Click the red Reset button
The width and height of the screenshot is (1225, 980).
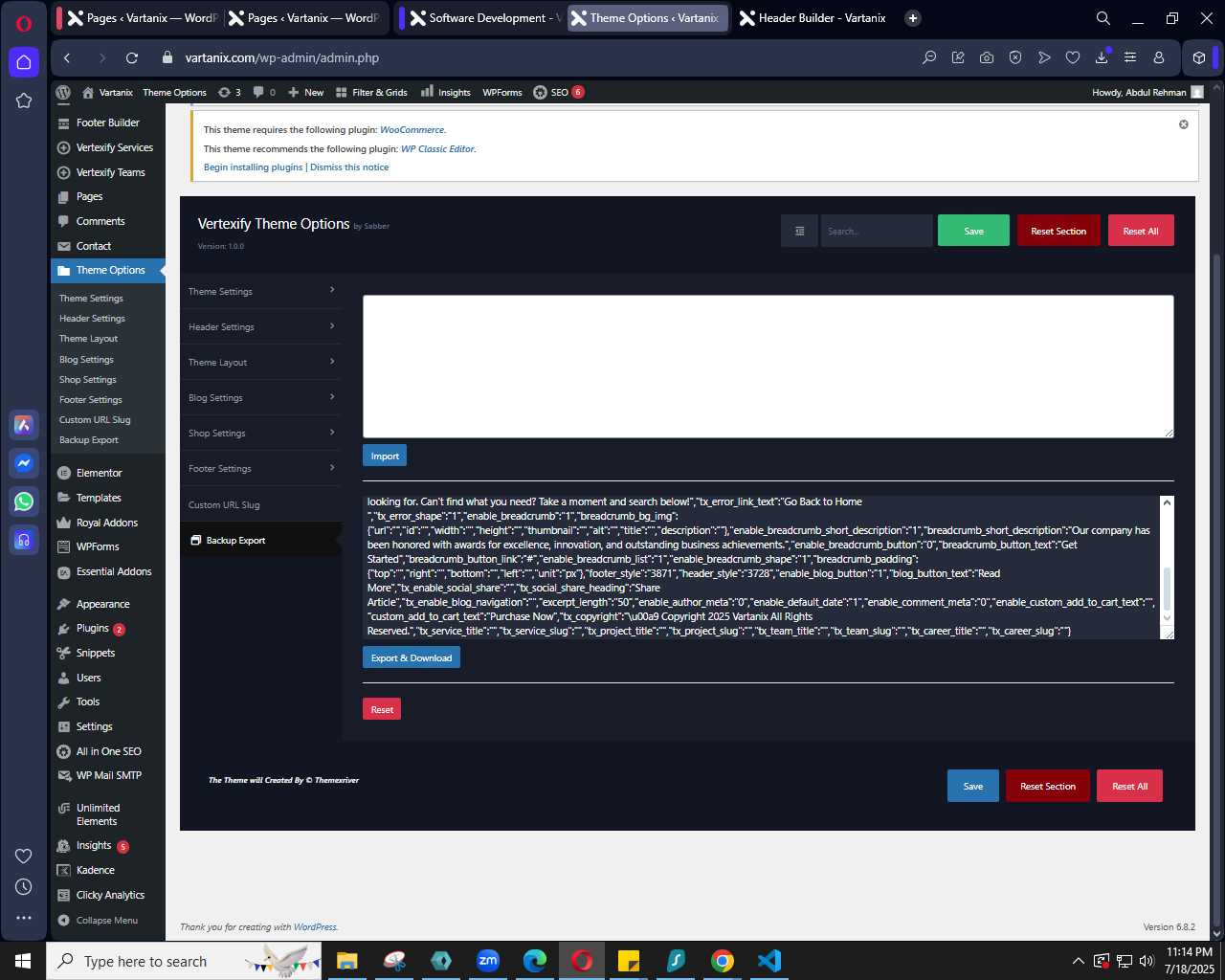point(382,709)
